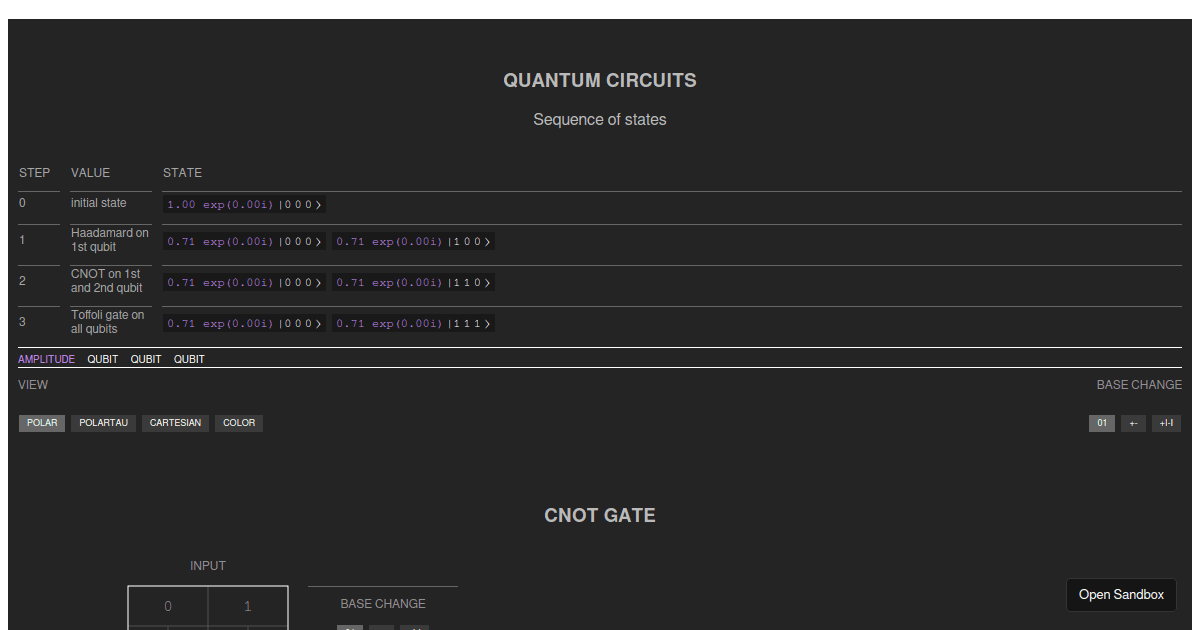1200x630 pixels.
Task: Select the COLOR view icon
Action: click(x=238, y=423)
